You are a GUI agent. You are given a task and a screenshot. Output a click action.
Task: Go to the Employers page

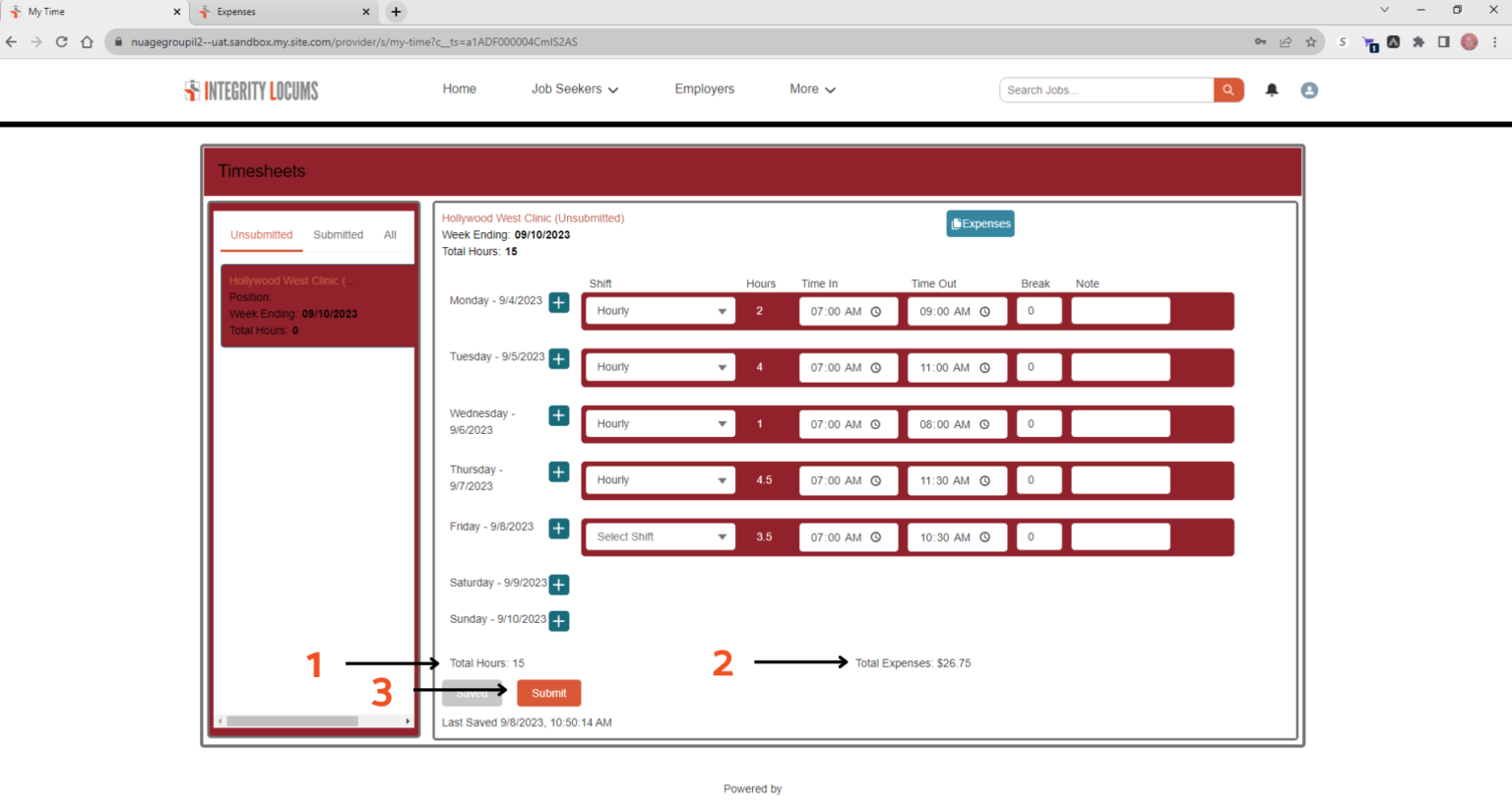click(x=704, y=89)
